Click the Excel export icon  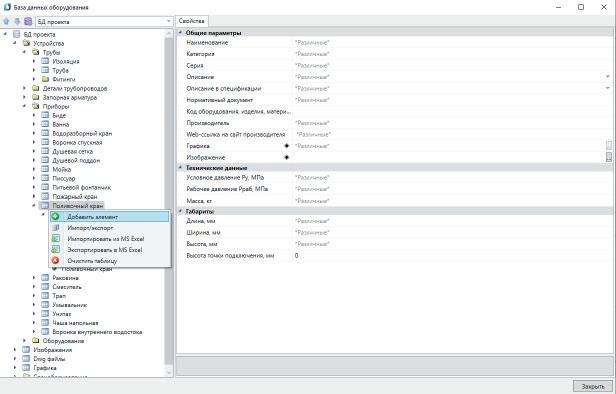56,249
